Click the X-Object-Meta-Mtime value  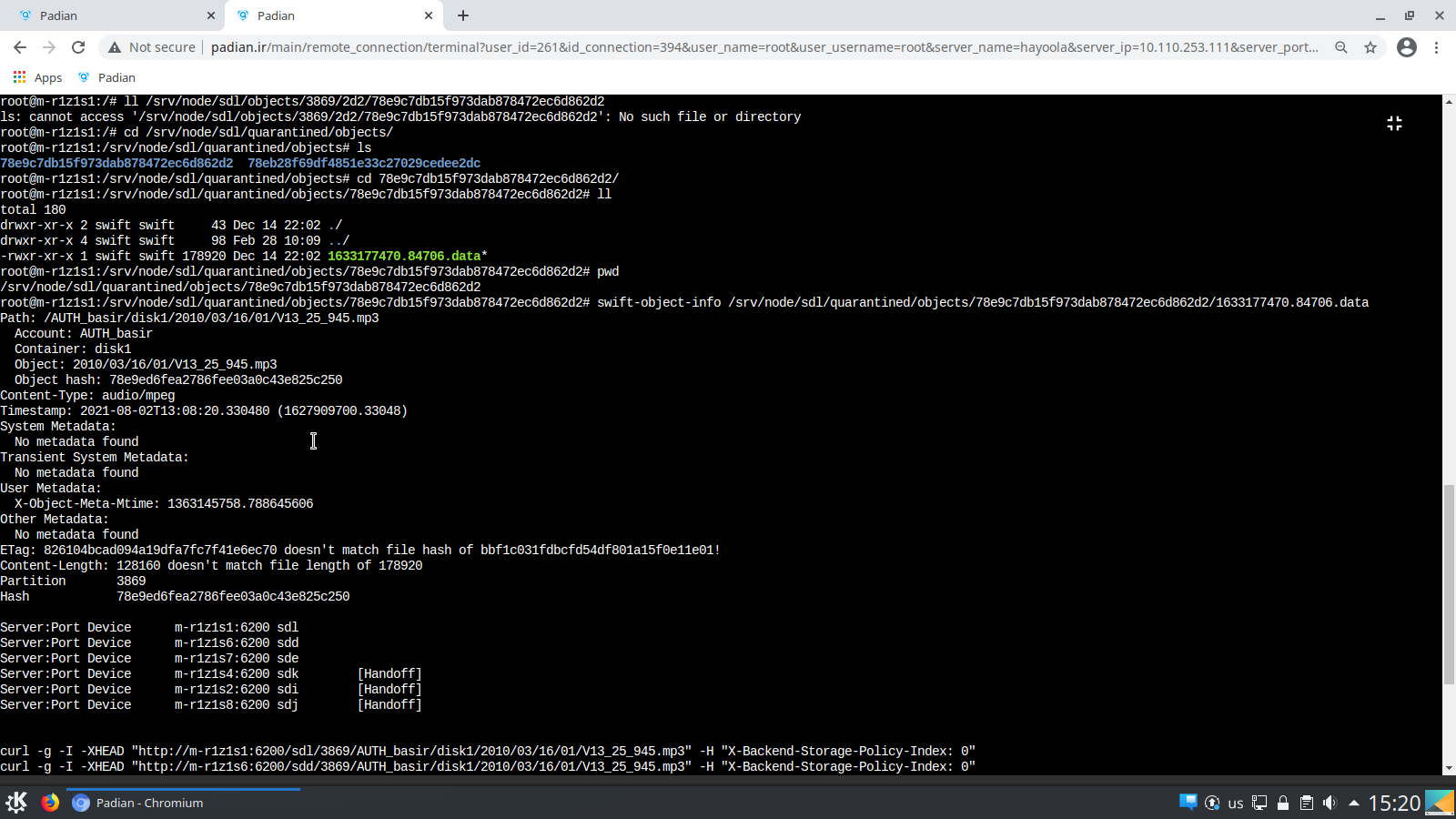(x=240, y=503)
